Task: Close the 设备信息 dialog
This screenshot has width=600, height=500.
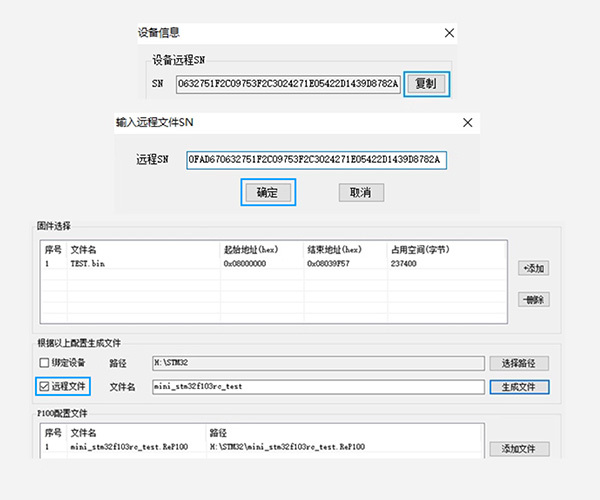Action: [449, 33]
